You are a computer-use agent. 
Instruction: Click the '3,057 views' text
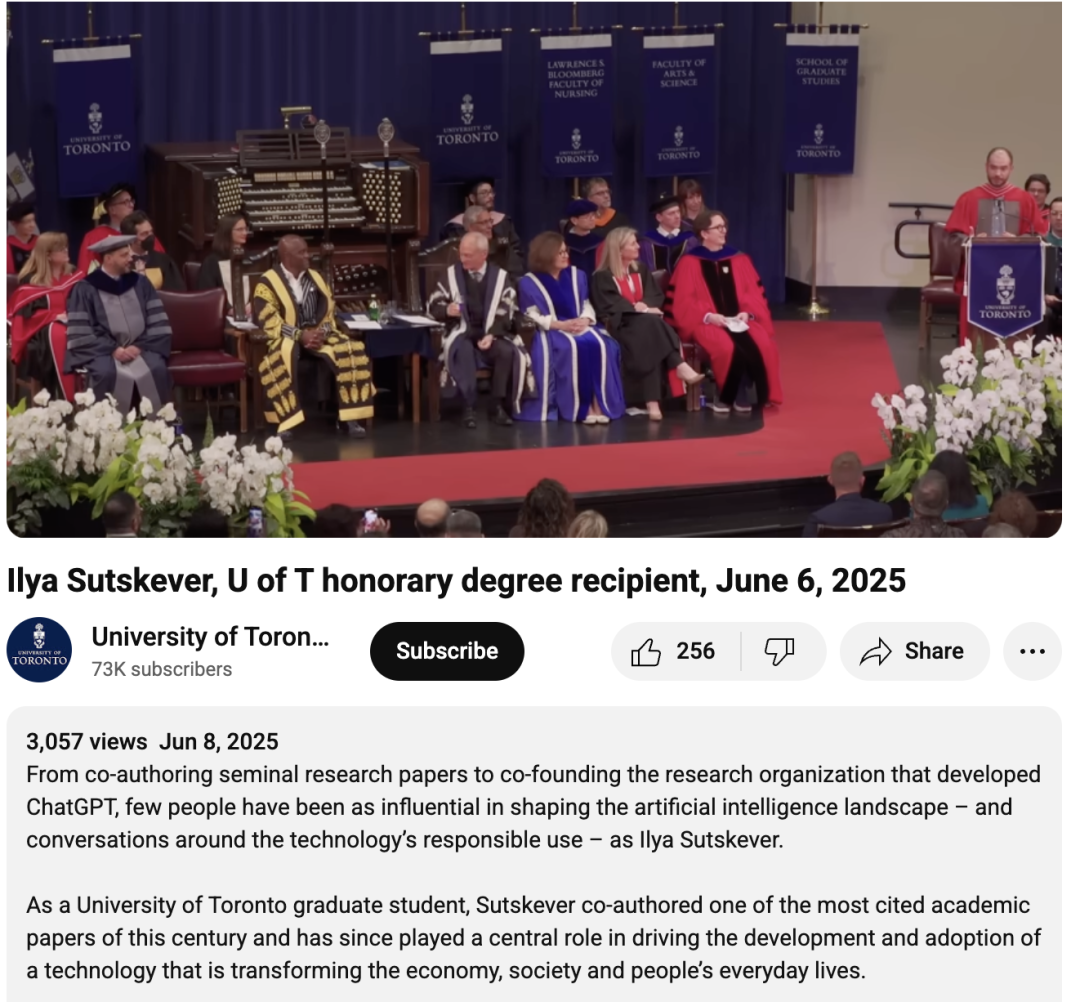[87, 742]
